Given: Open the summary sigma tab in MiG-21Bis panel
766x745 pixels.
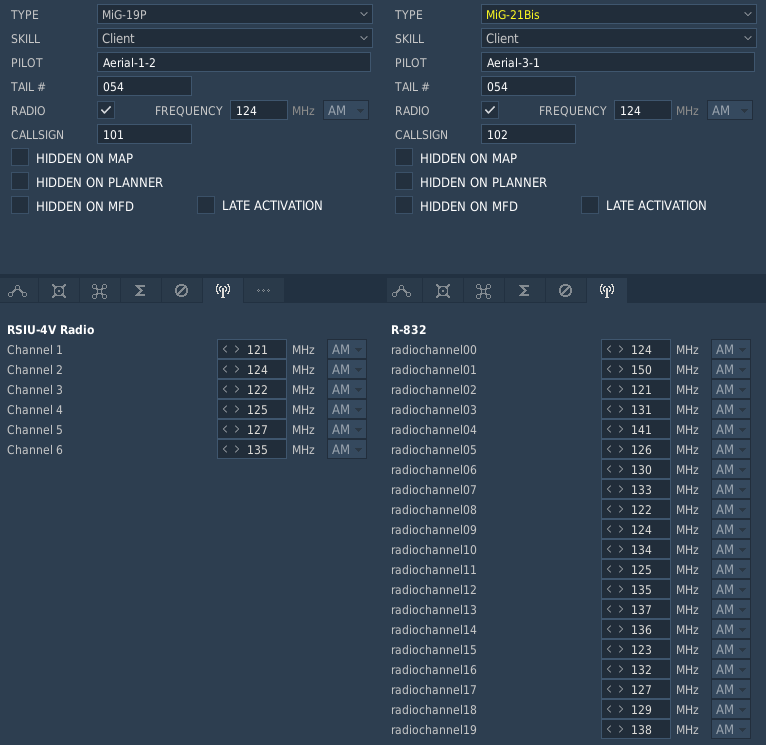Looking at the screenshot, I should coord(524,291).
